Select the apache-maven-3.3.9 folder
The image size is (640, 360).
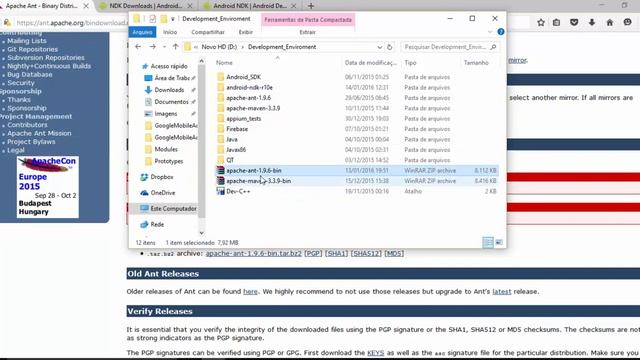pos(253,108)
